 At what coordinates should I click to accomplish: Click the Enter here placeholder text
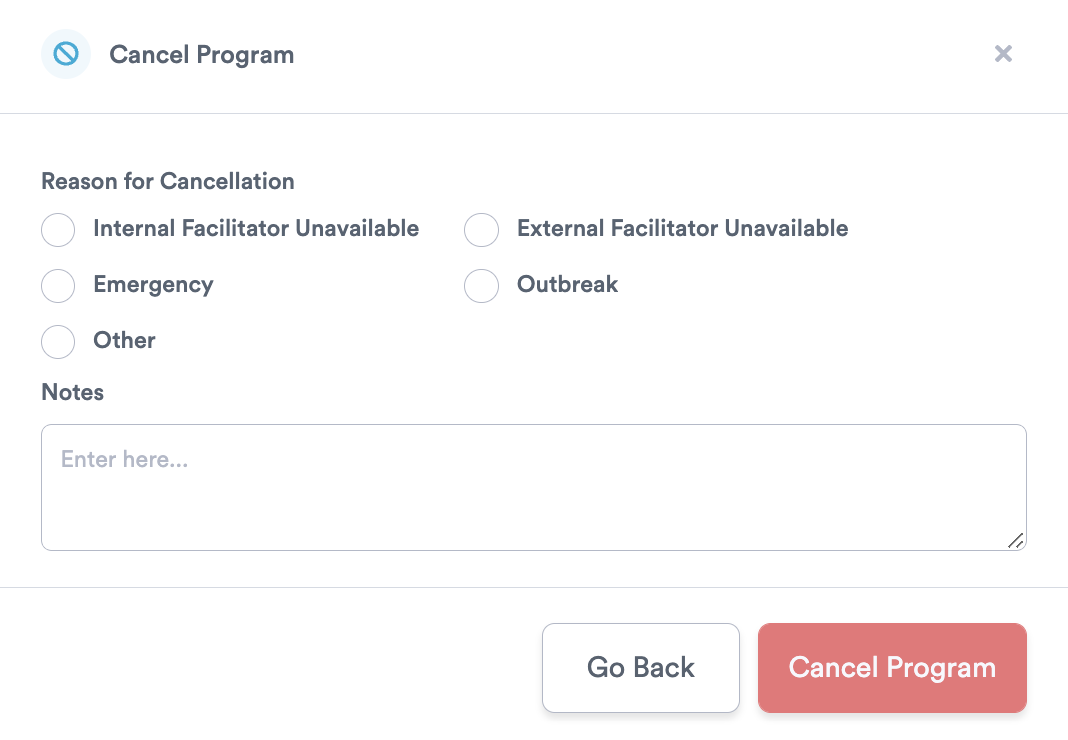tap(125, 459)
